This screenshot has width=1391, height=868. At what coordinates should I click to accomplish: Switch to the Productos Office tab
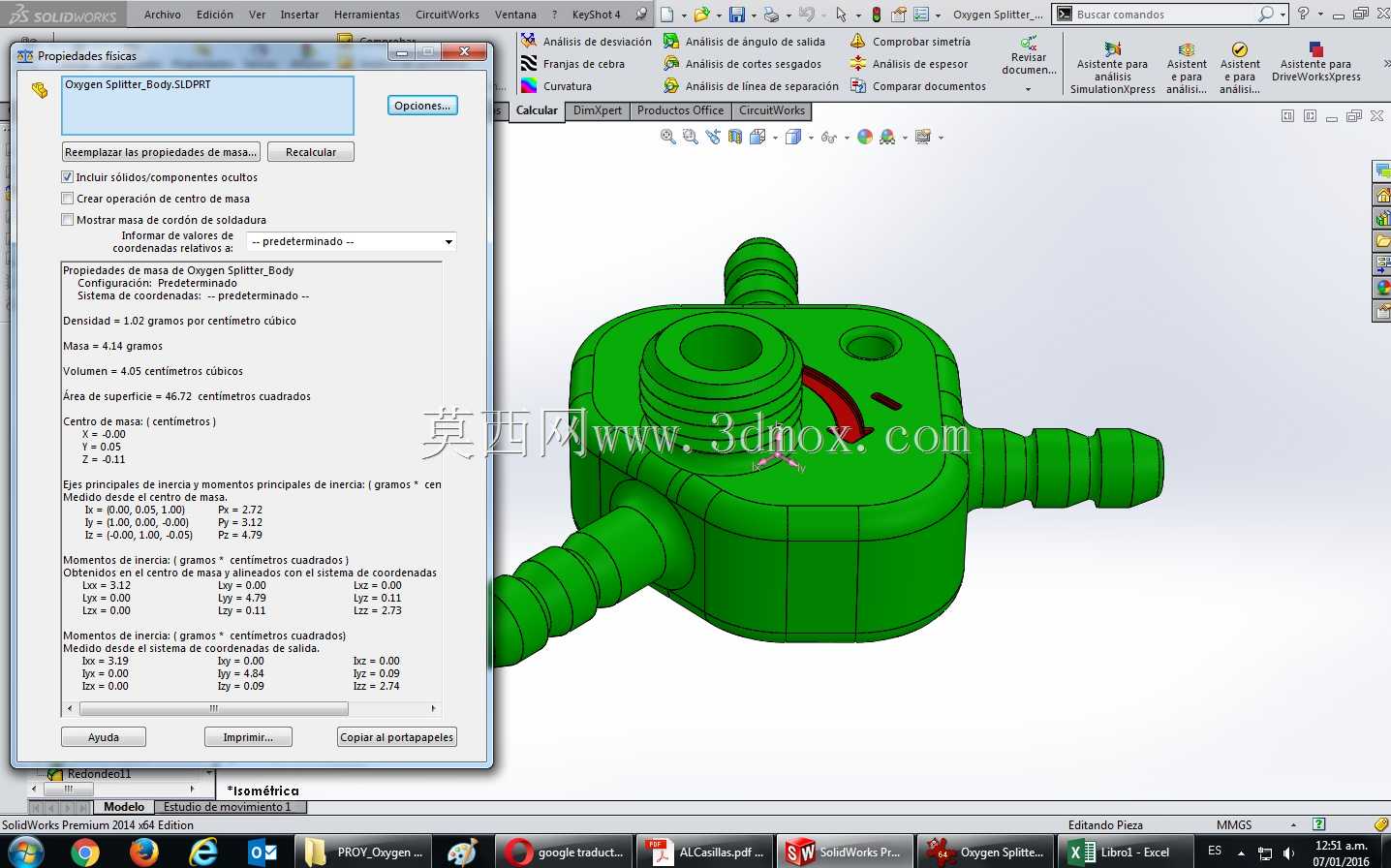681,110
